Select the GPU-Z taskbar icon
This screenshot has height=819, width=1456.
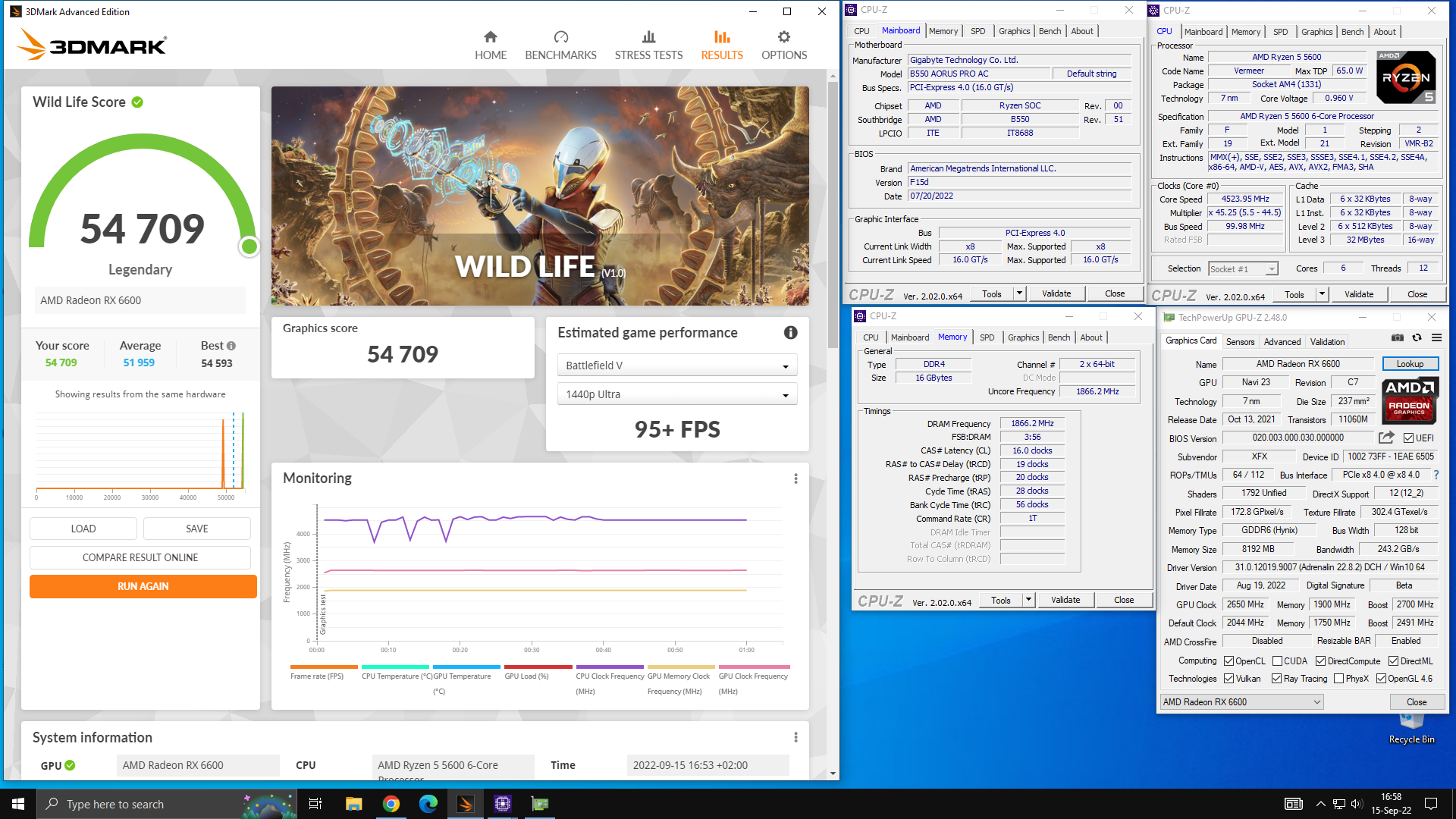pos(540,804)
